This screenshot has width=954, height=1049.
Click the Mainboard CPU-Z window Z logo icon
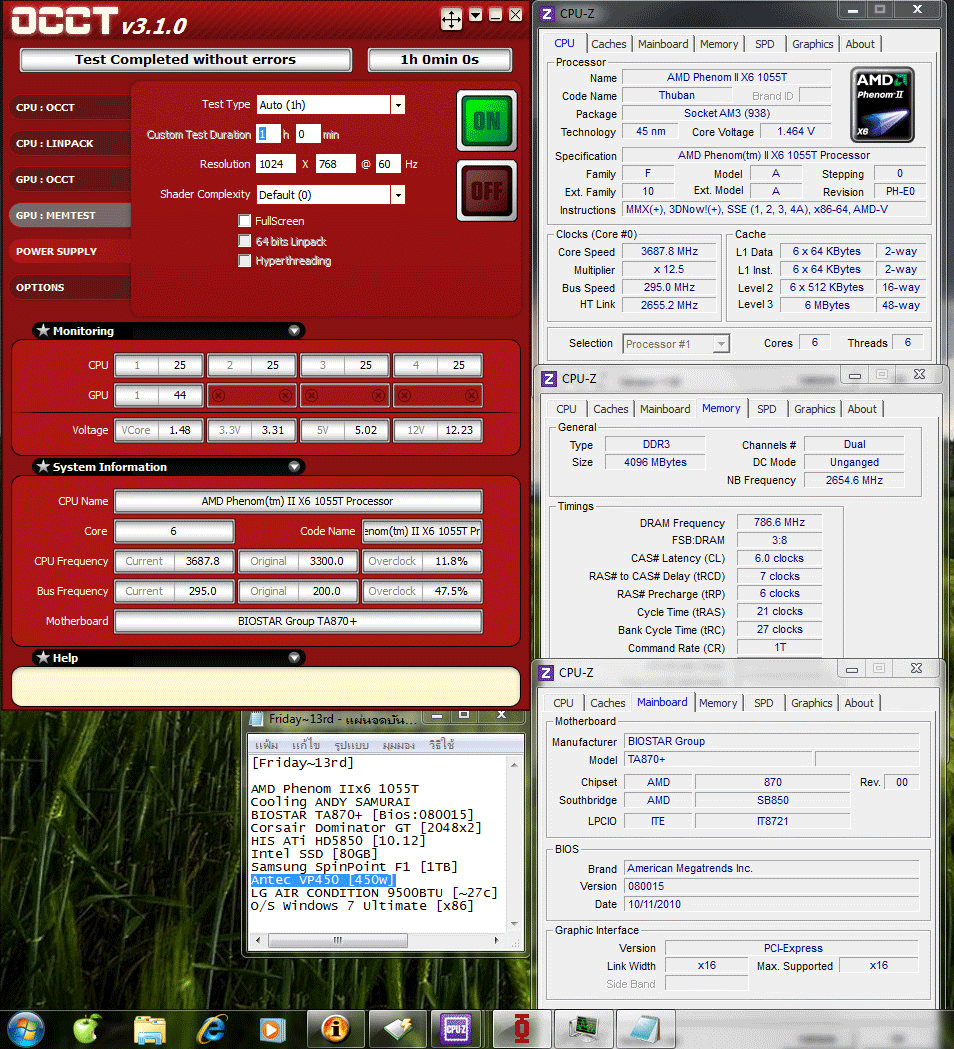click(547, 672)
